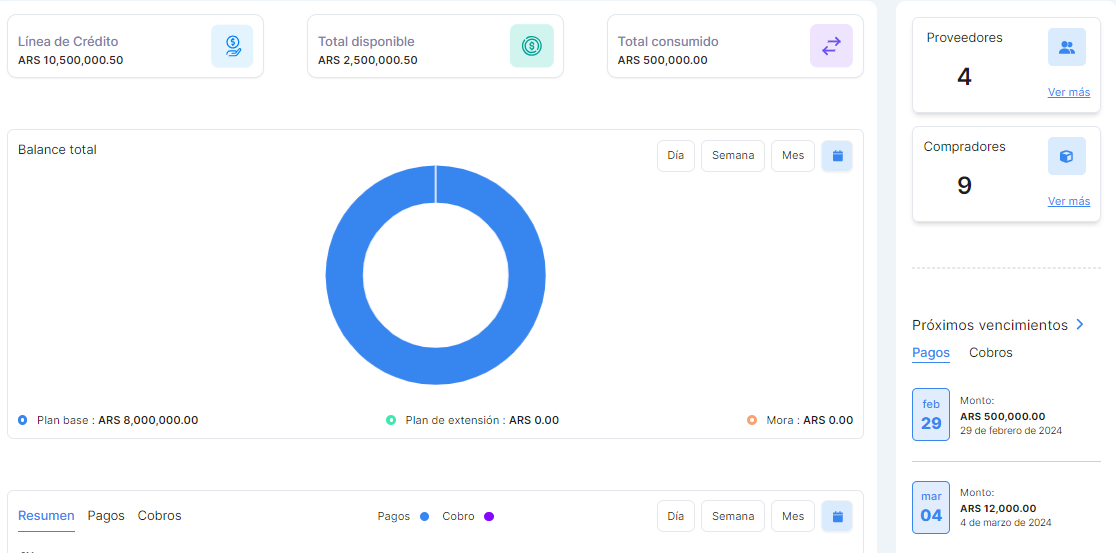Click the Total consumido arrows icon
The height and width of the screenshot is (553, 1116).
[831, 46]
